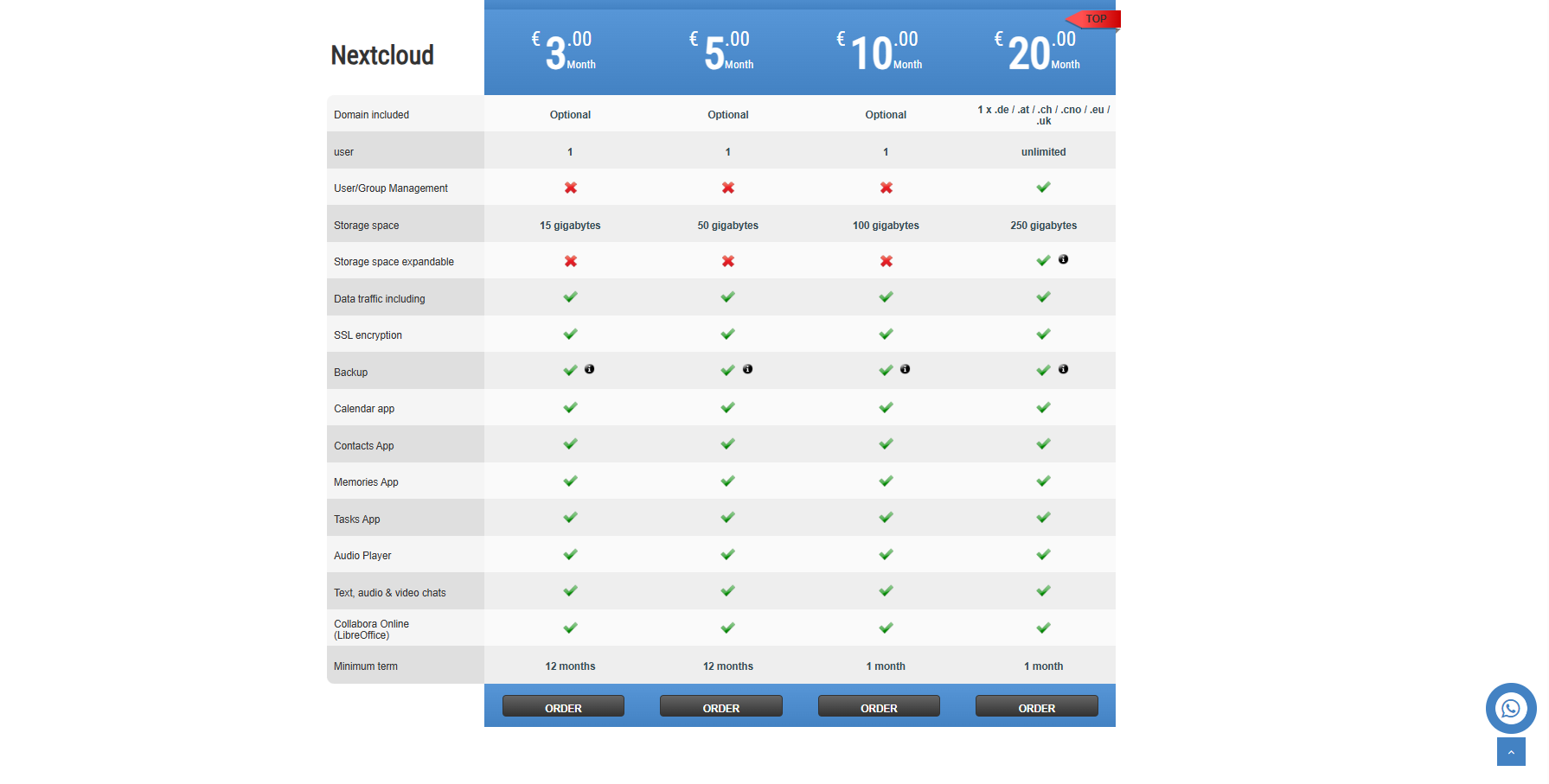Order the €20 per month plan
The width and height of the screenshot is (1549, 784).
click(1037, 706)
